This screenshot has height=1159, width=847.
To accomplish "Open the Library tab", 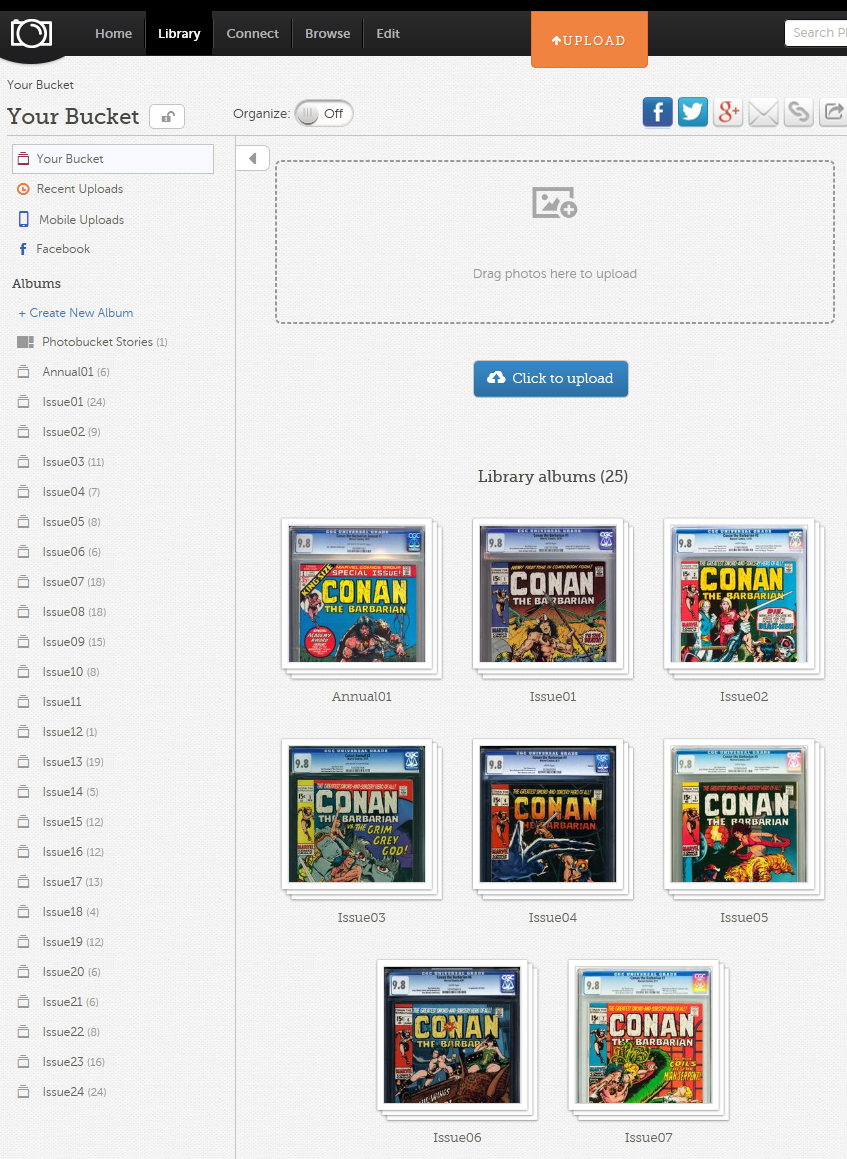I will [179, 33].
